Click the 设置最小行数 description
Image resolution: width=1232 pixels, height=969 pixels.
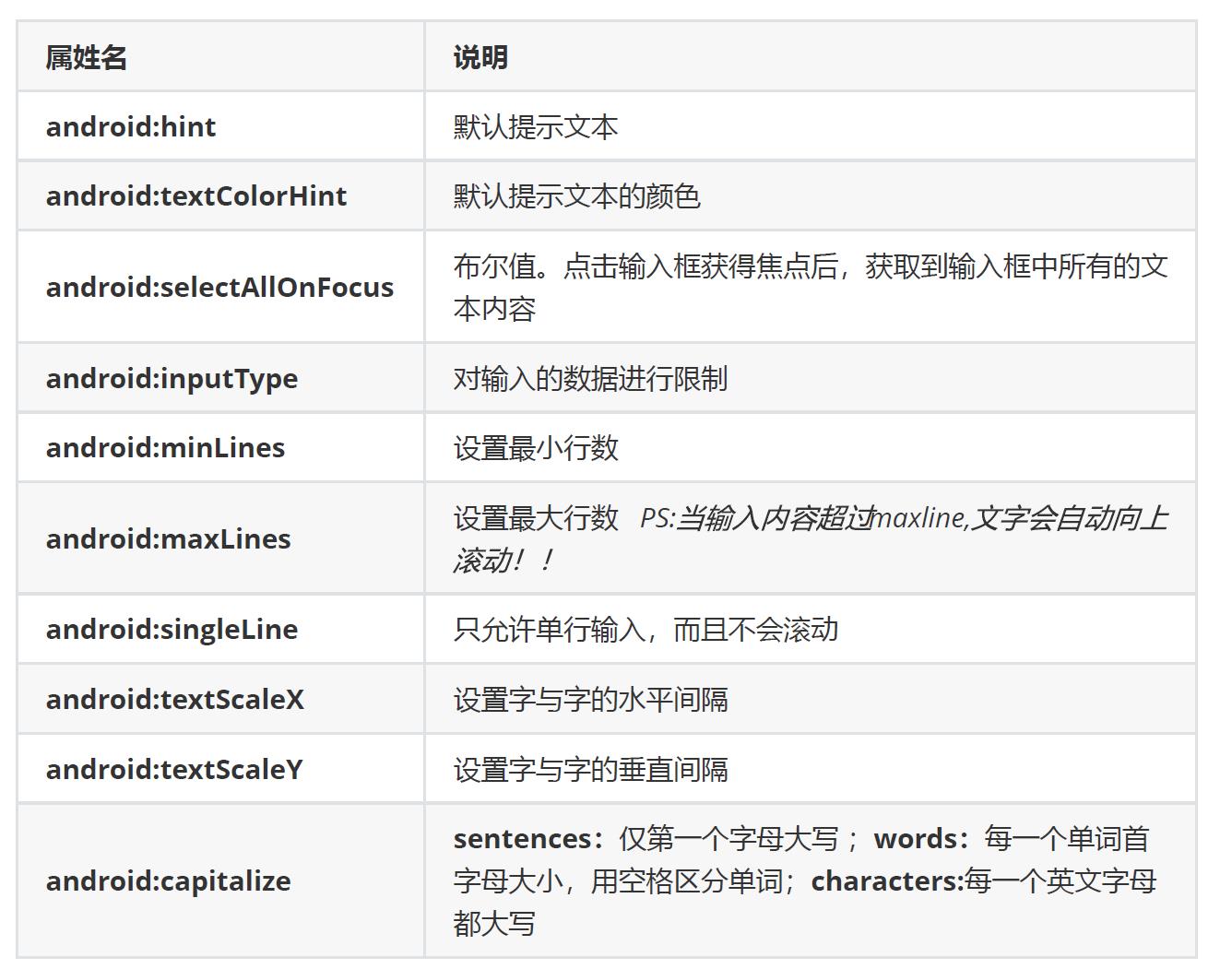(536, 448)
